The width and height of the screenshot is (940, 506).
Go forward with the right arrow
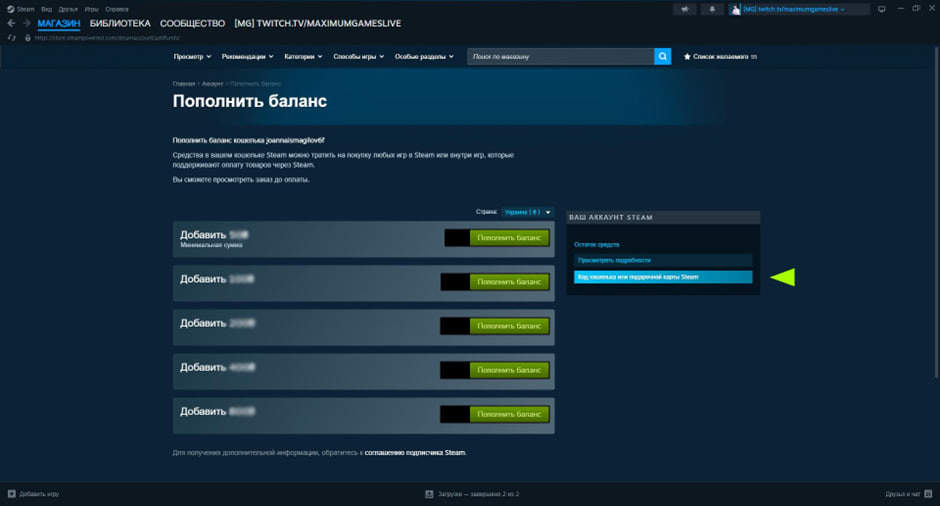(x=26, y=23)
